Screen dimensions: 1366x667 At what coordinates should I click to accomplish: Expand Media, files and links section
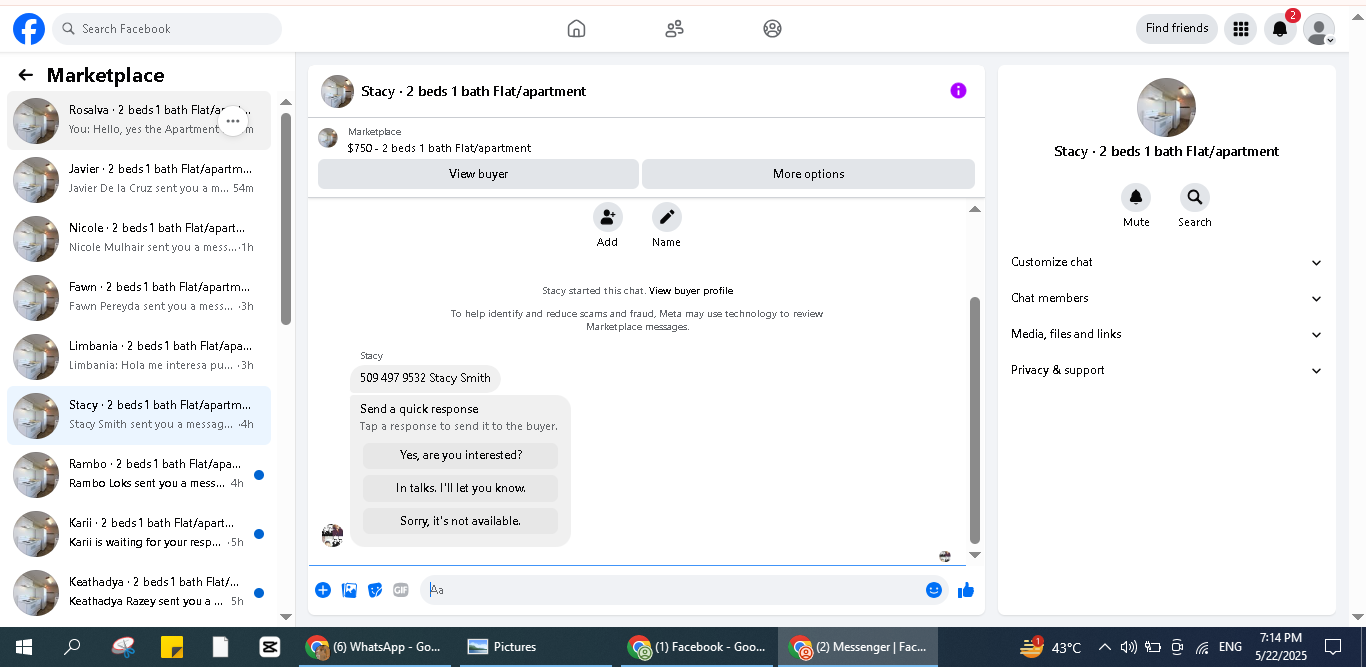pyautogui.click(x=1166, y=334)
